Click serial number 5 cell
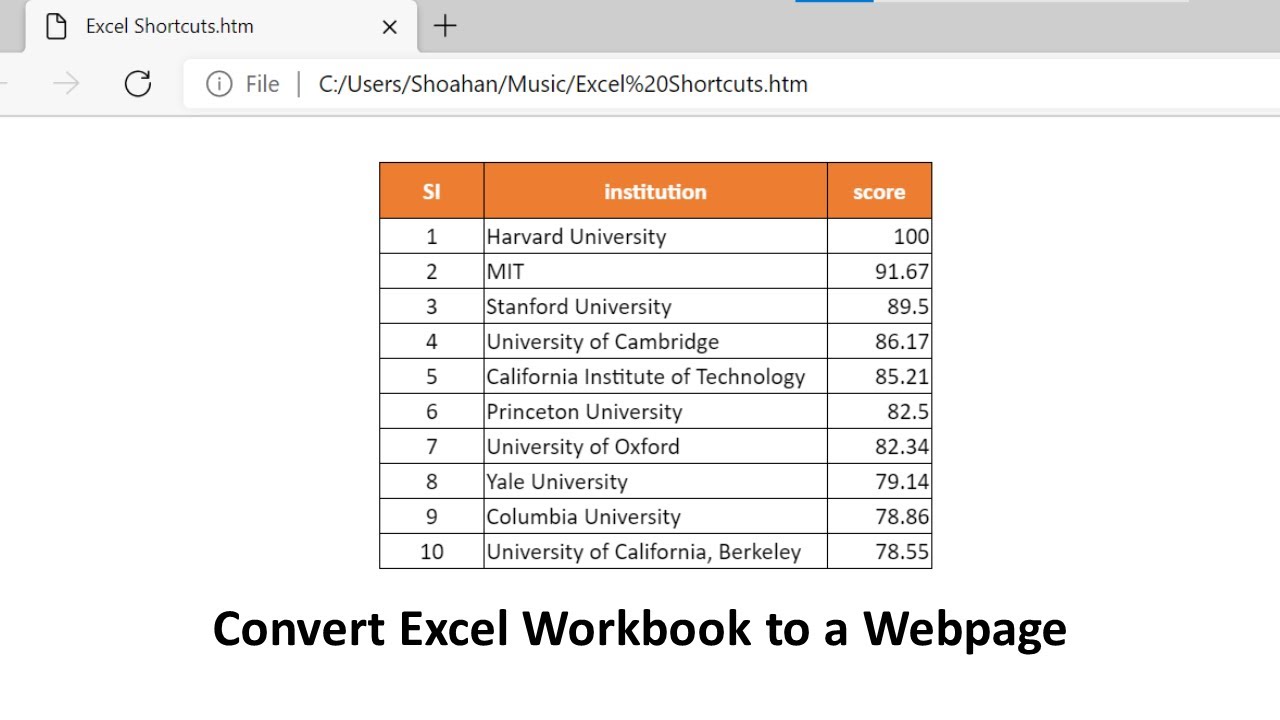This screenshot has width=1280, height=720. tap(432, 377)
